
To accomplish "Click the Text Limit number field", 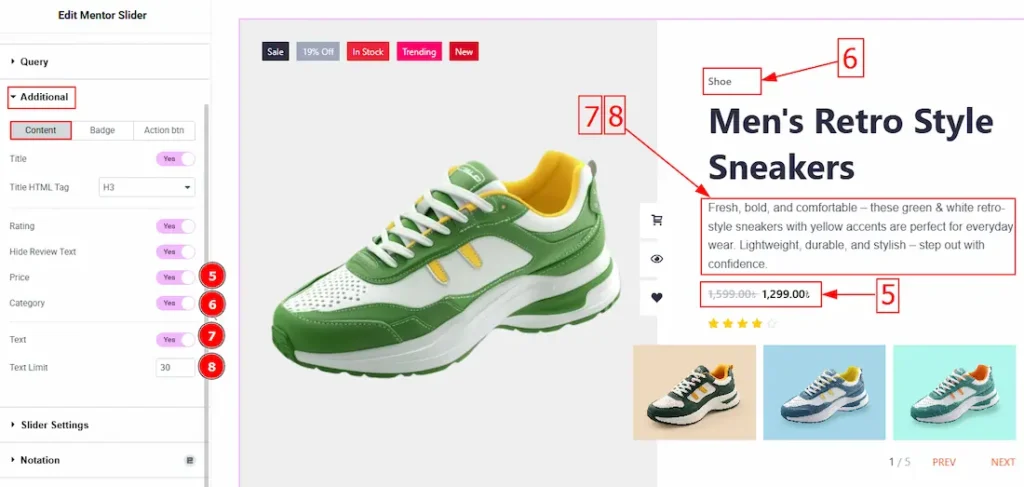I will pyautogui.click(x=175, y=368).
